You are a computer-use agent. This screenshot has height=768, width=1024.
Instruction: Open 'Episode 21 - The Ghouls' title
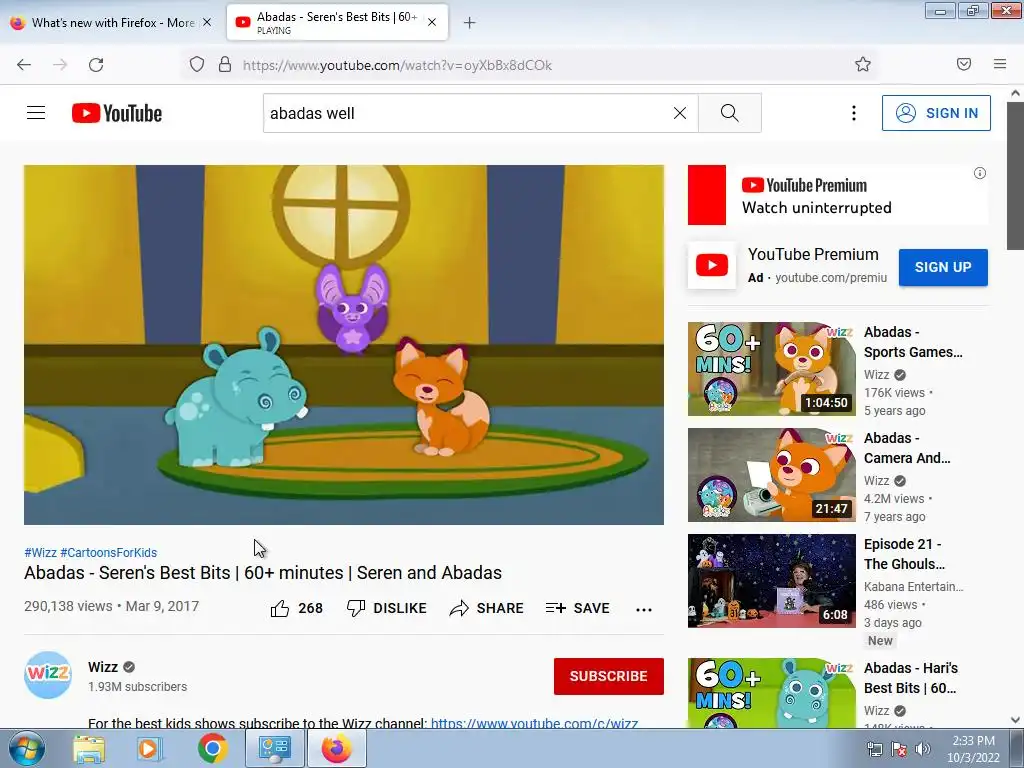(904, 554)
